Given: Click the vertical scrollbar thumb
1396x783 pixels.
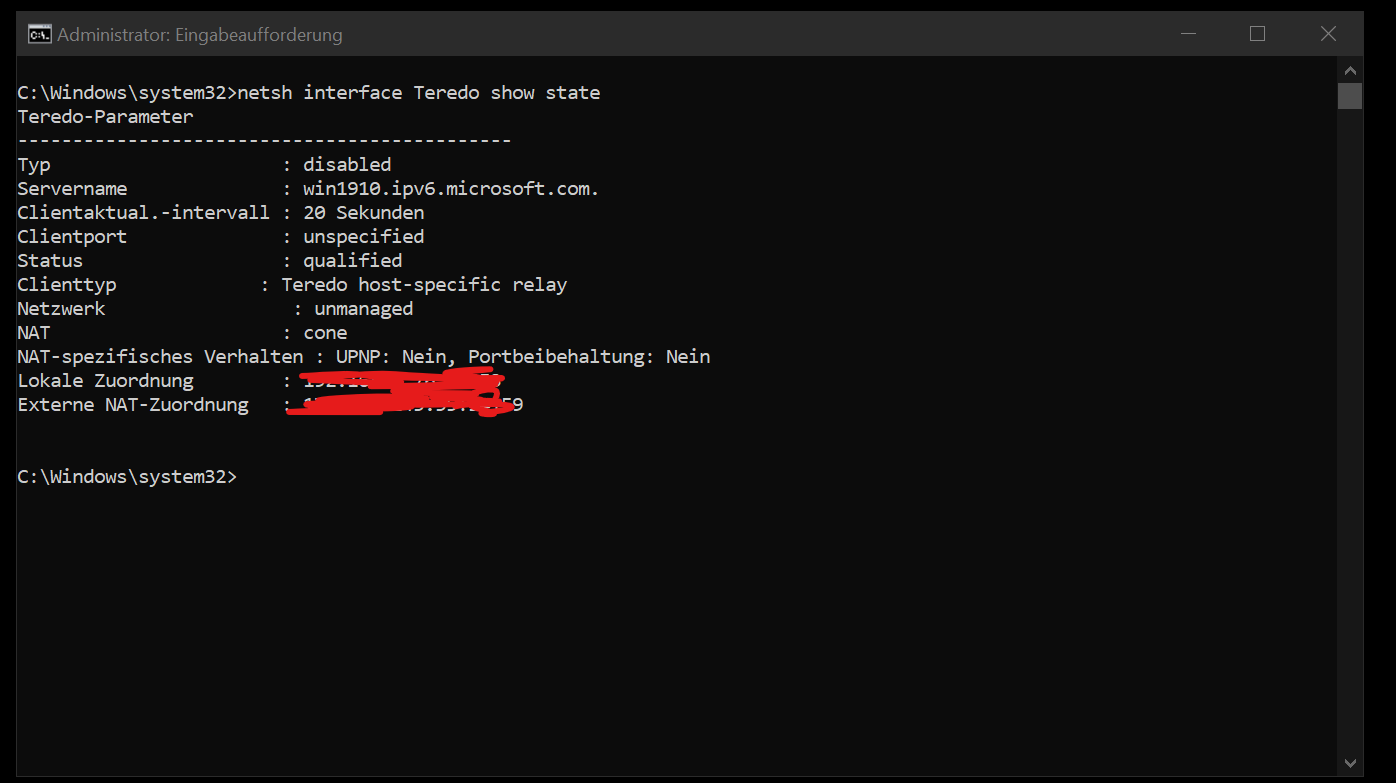Looking at the screenshot, I should click(1351, 96).
